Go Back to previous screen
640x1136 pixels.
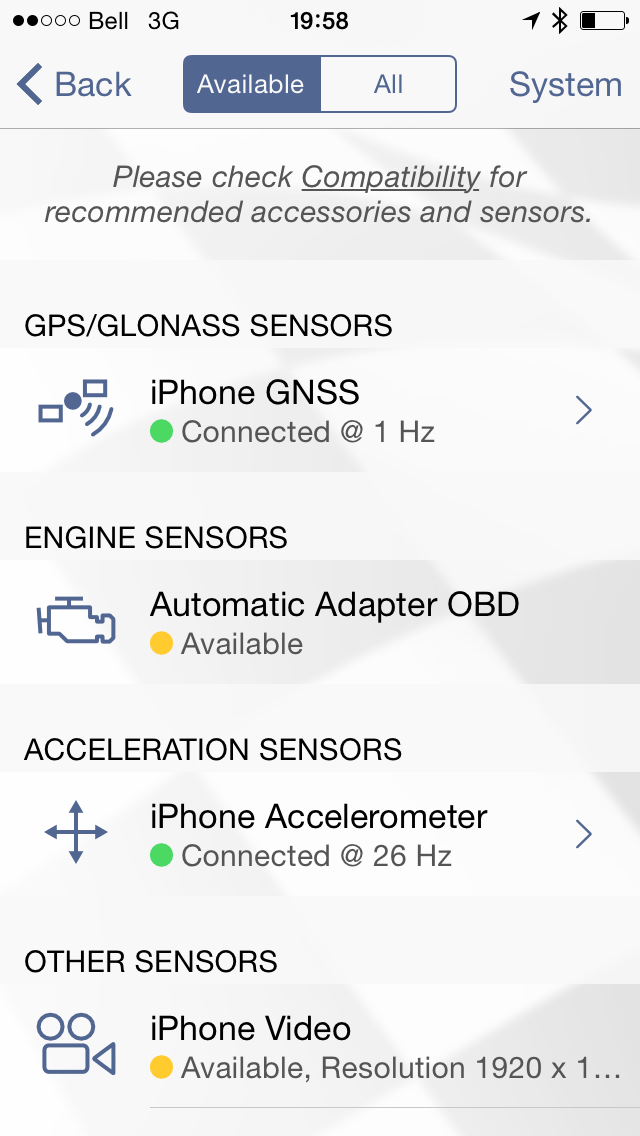point(74,84)
